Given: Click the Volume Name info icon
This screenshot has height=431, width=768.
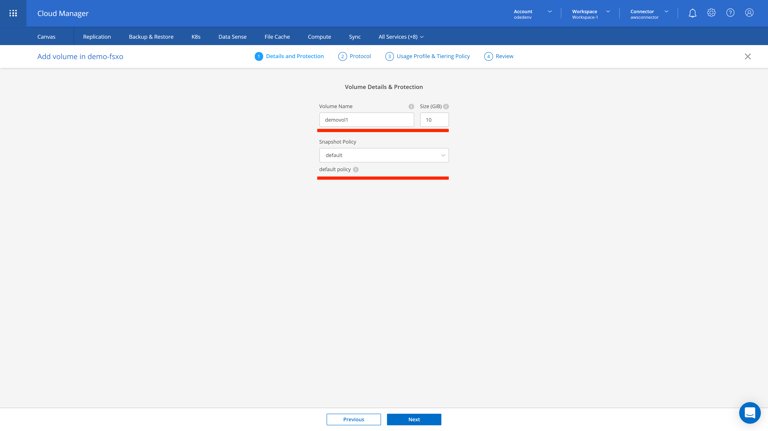Looking at the screenshot, I should [411, 106].
